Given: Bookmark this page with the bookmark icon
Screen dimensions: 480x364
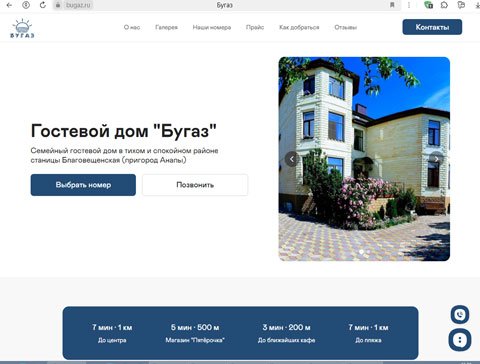Looking at the screenshot, I should click(392, 5).
